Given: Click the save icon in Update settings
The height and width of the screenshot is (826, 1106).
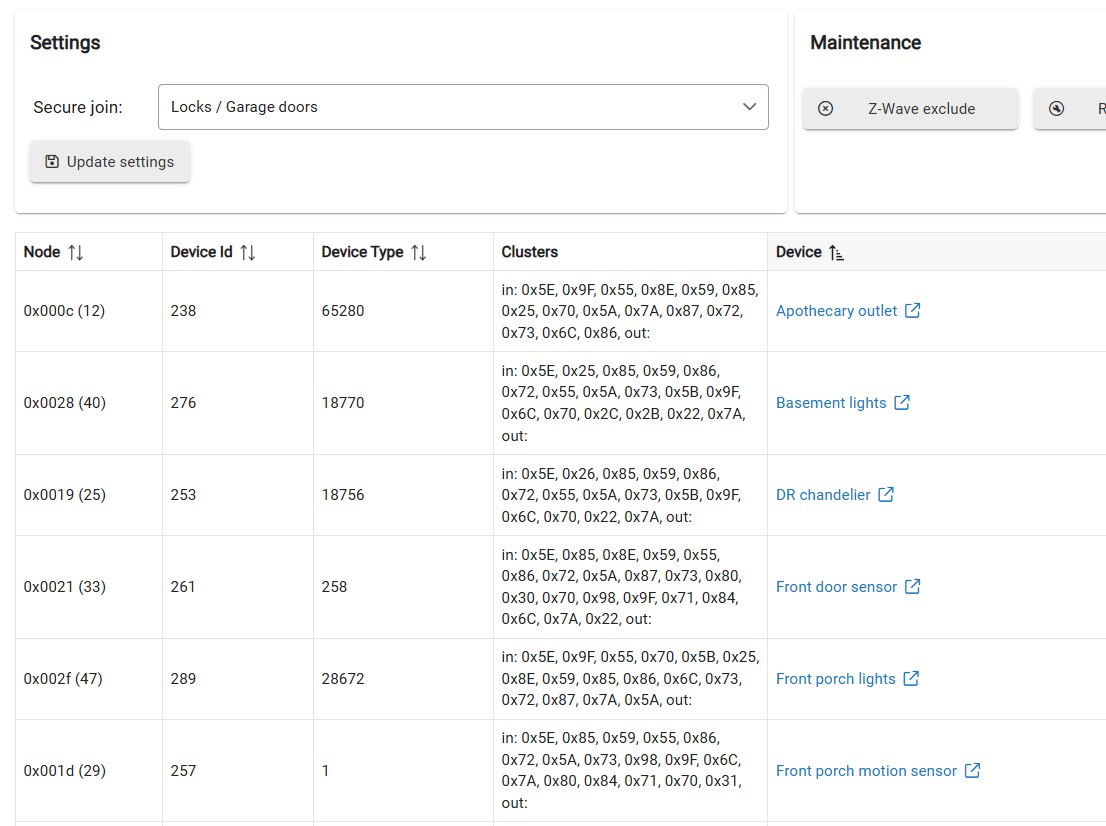Looking at the screenshot, I should coord(51,162).
